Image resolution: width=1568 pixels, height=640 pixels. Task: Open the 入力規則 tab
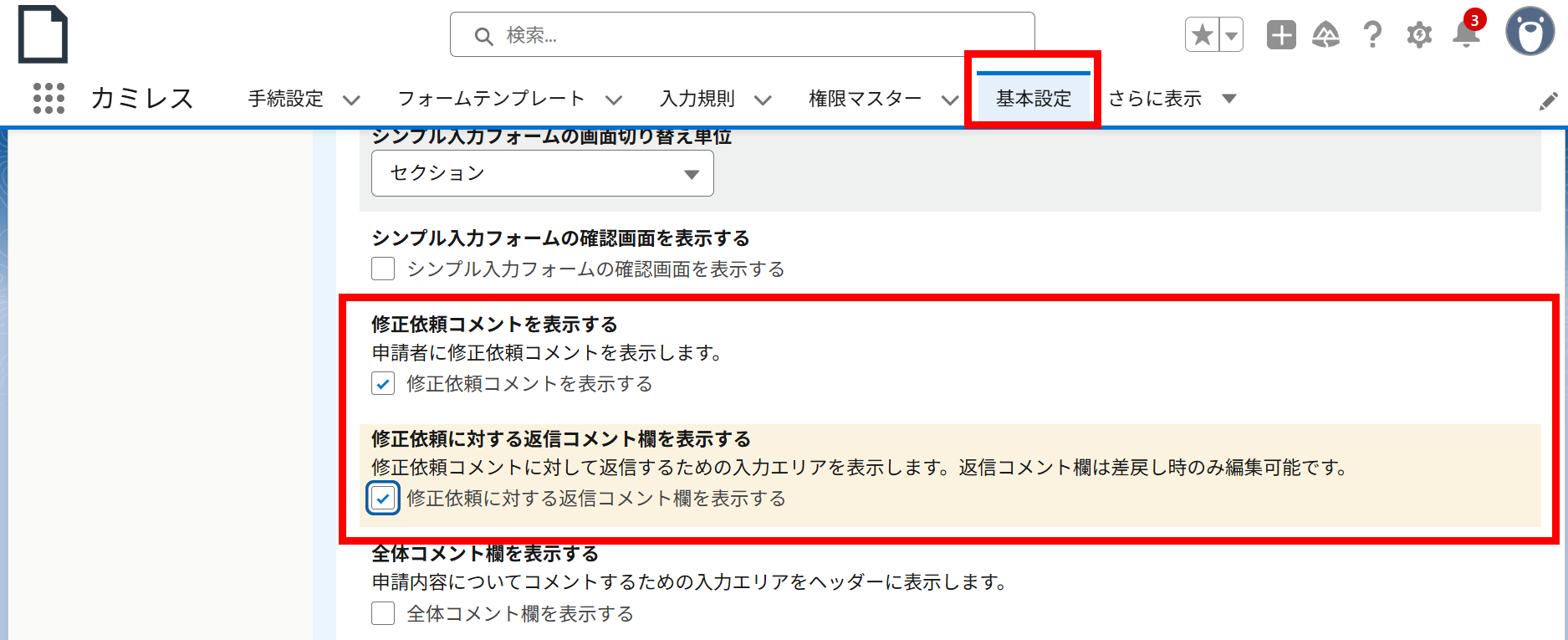[697, 99]
